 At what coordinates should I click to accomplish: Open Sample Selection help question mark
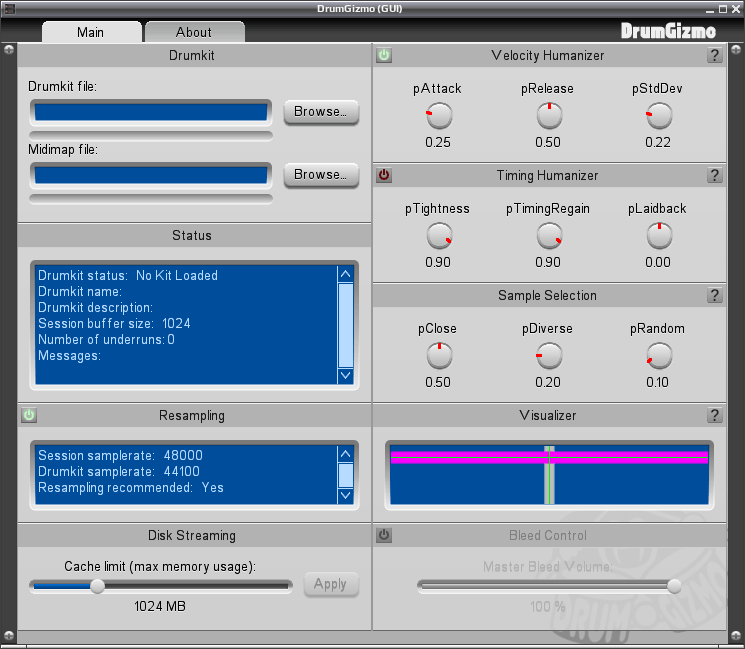pos(714,296)
